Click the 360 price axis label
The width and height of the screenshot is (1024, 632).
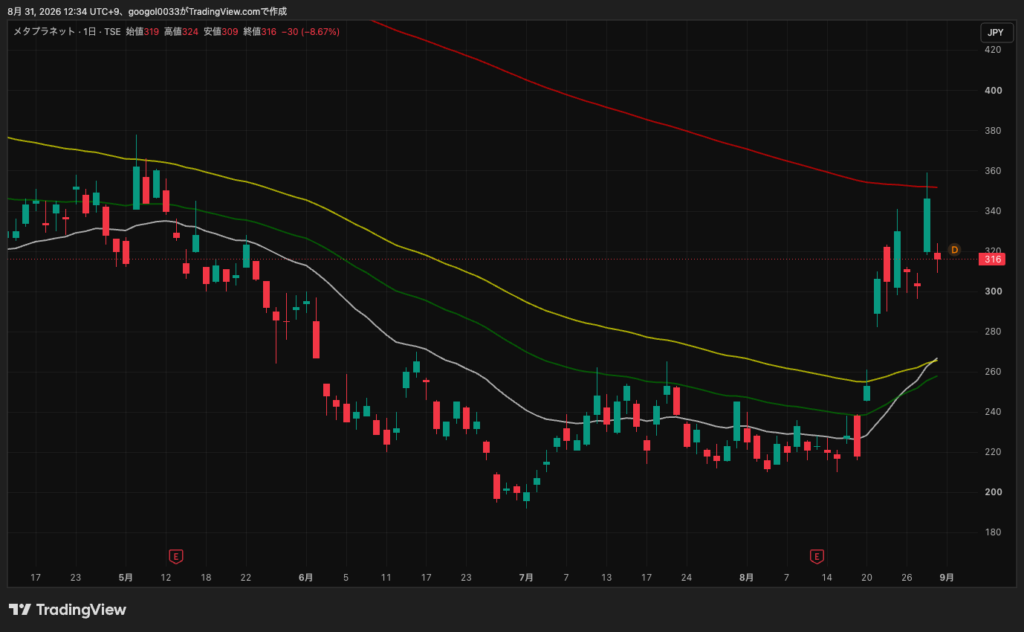tap(993, 170)
